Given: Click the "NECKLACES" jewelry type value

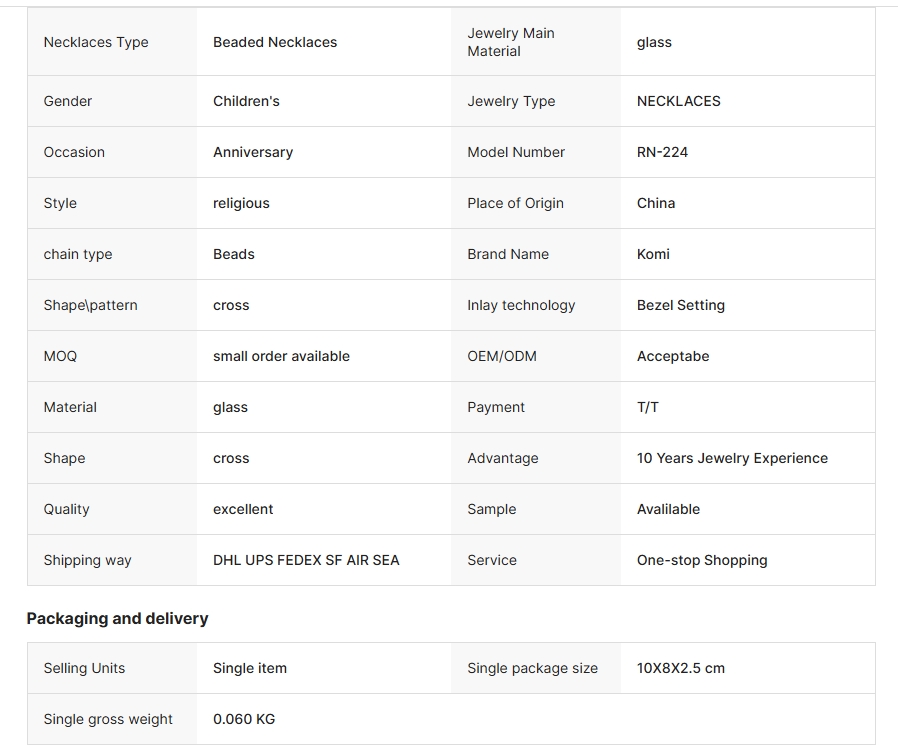Looking at the screenshot, I should coord(678,101).
